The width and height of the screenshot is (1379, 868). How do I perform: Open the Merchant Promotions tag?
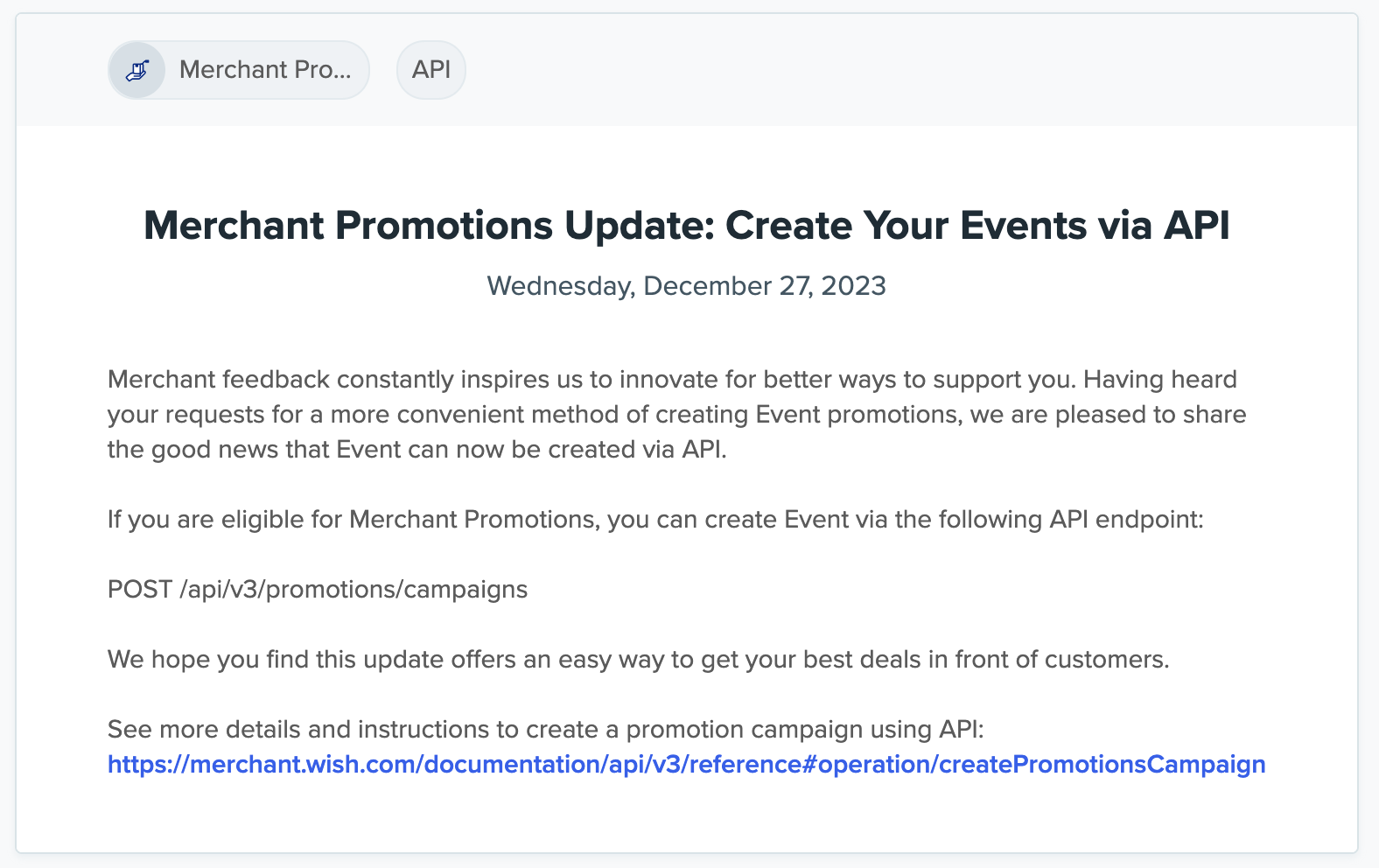pyautogui.click(x=238, y=69)
